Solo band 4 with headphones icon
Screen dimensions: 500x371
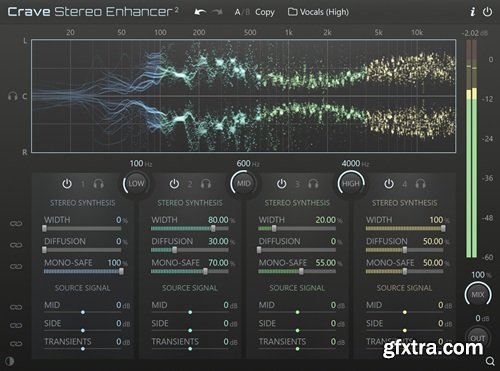(420, 184)
